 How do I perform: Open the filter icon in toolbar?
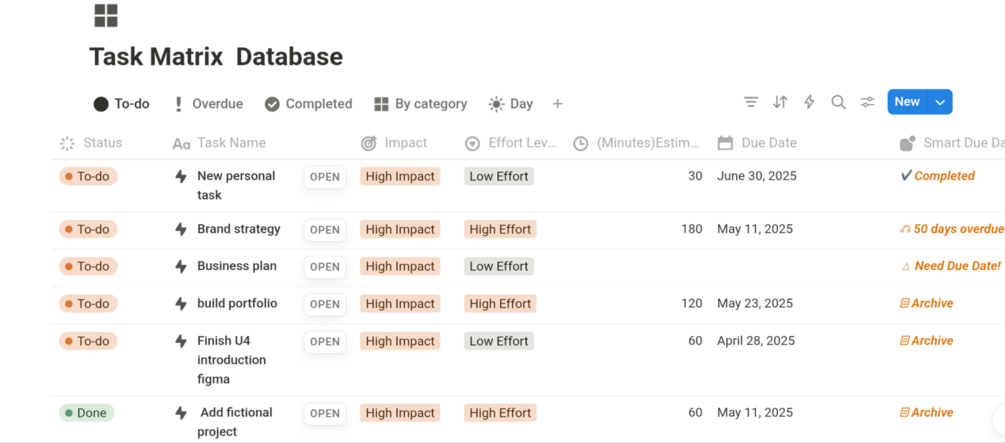point(751,102)
